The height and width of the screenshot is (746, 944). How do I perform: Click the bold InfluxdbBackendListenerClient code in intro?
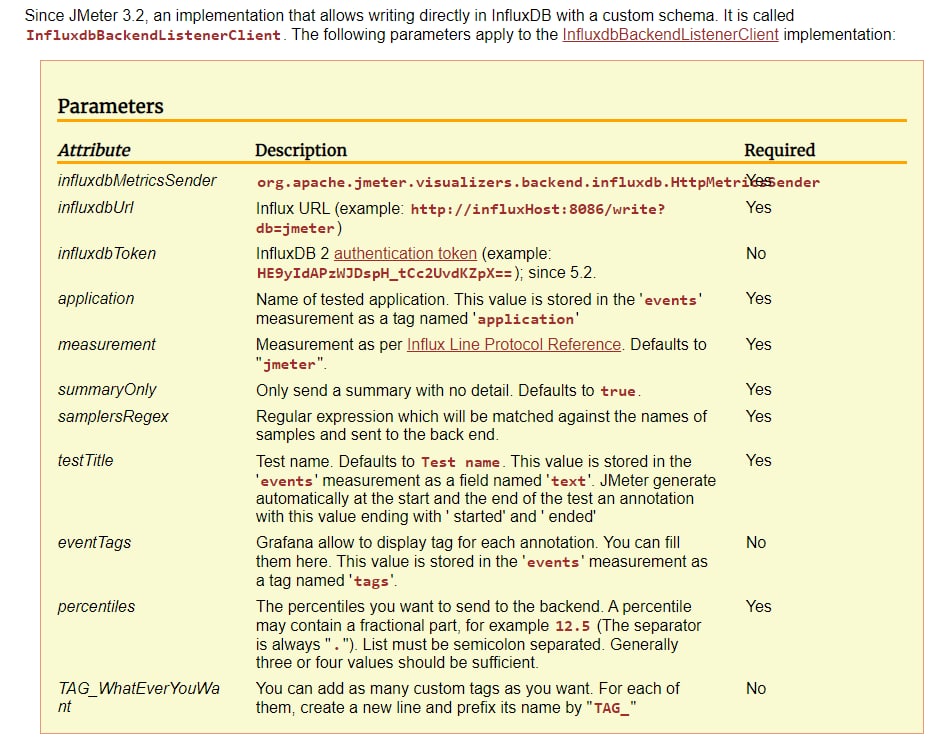[x=154, y=36]
